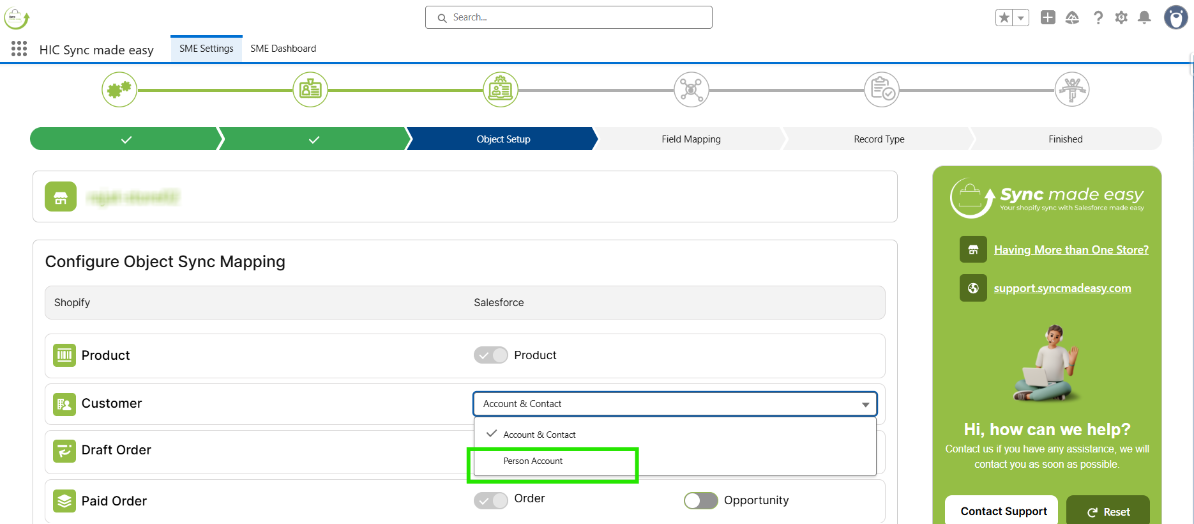
Task: Click the Finished celebration step icon
Action: tap(1072, 90)
